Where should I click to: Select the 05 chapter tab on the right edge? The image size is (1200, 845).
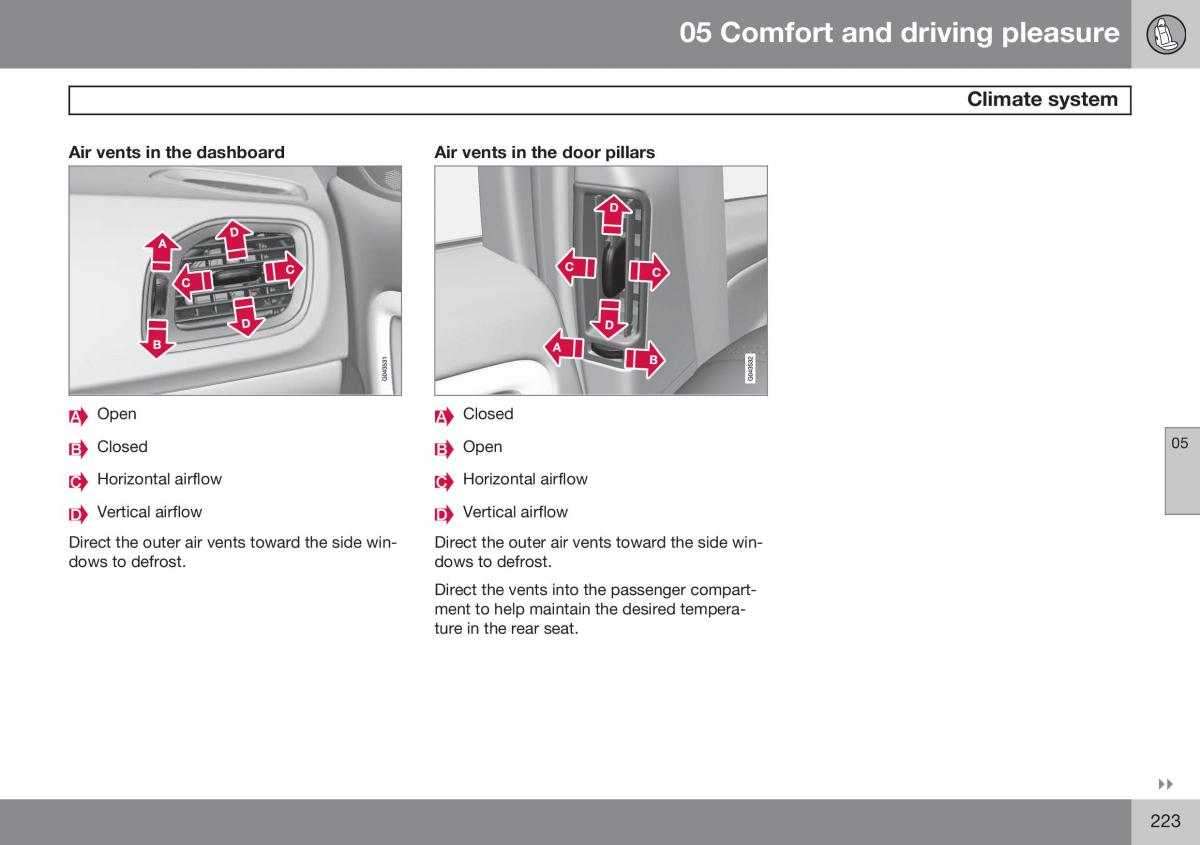pos(1181,472)
